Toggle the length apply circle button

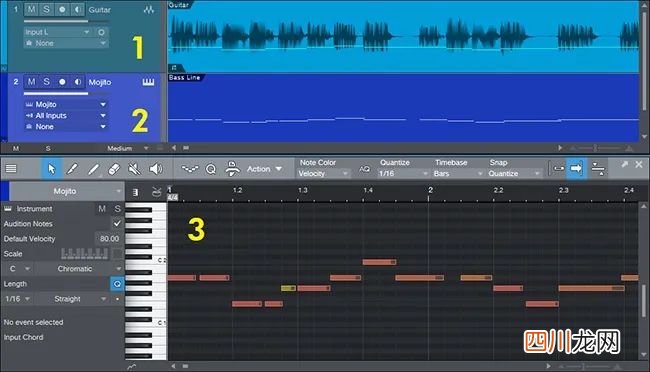click(117, 284)
